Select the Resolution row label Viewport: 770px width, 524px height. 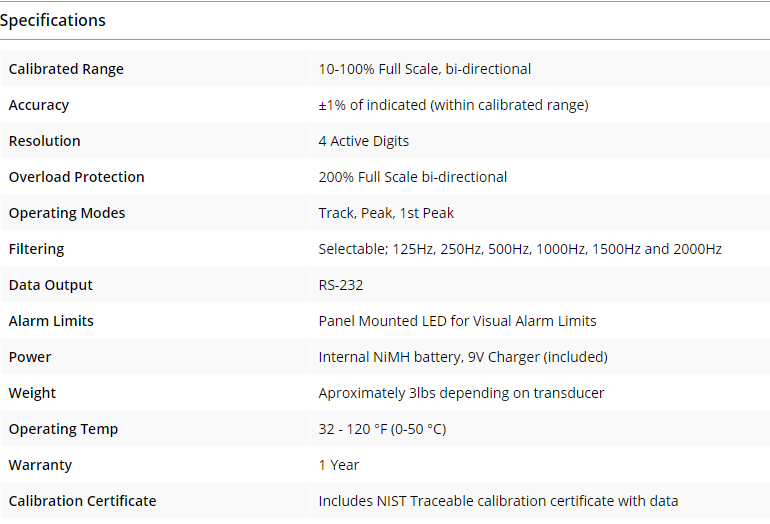pos(44,141)
